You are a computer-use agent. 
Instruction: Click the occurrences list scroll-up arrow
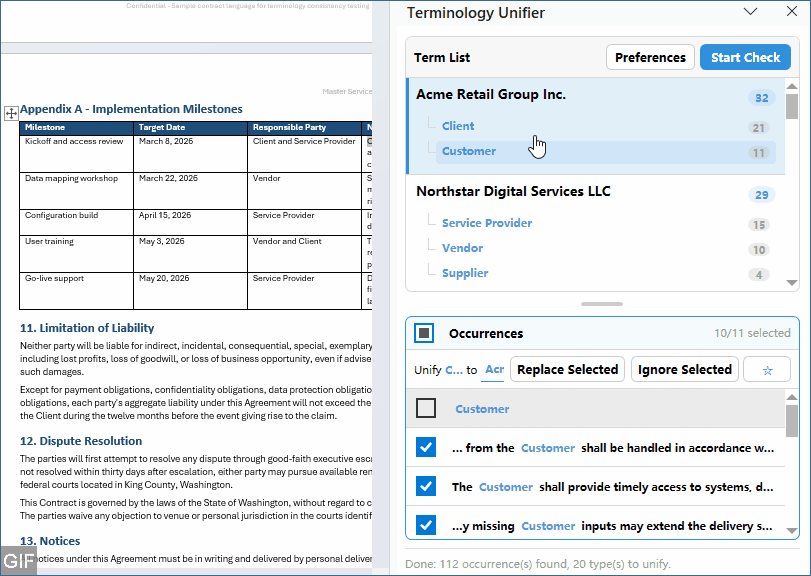click(791, 397)
